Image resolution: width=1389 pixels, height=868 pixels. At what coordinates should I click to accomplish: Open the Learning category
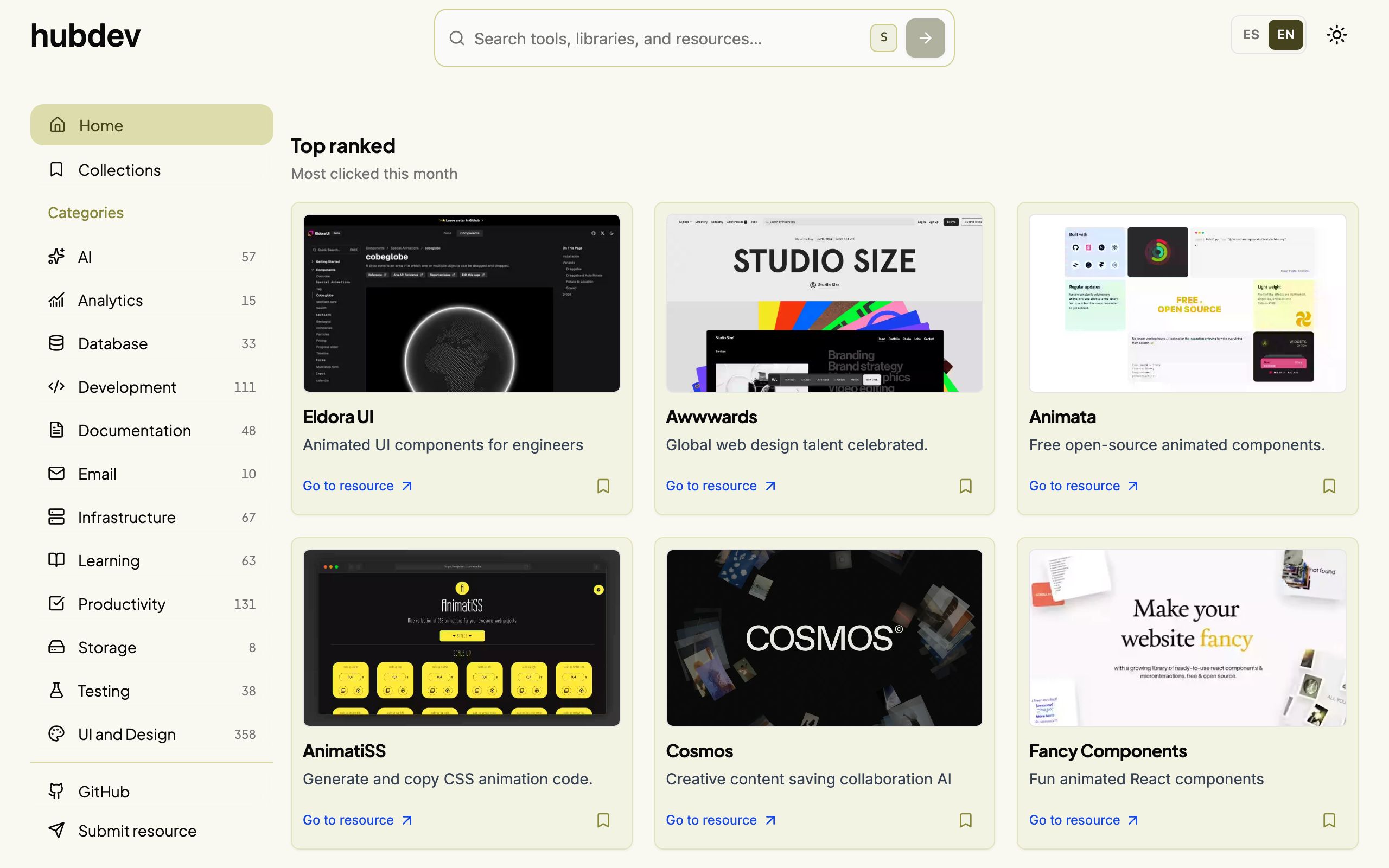(151, 560)
